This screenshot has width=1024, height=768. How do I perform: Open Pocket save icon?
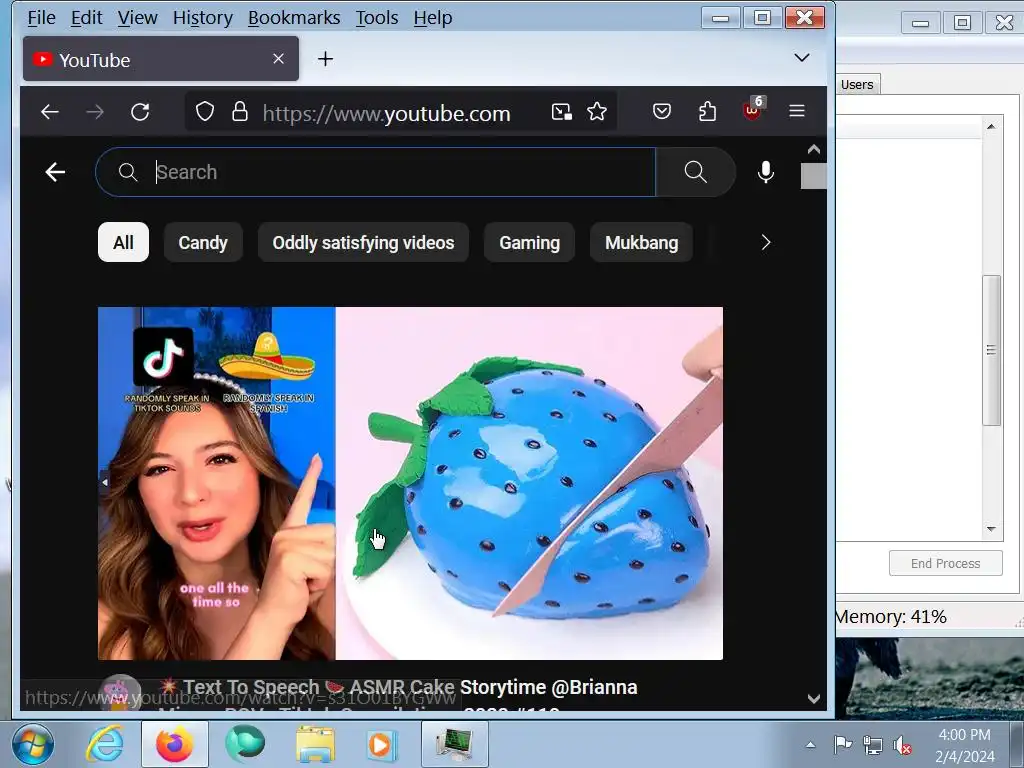pyautogui.click(x=662, y=112)
